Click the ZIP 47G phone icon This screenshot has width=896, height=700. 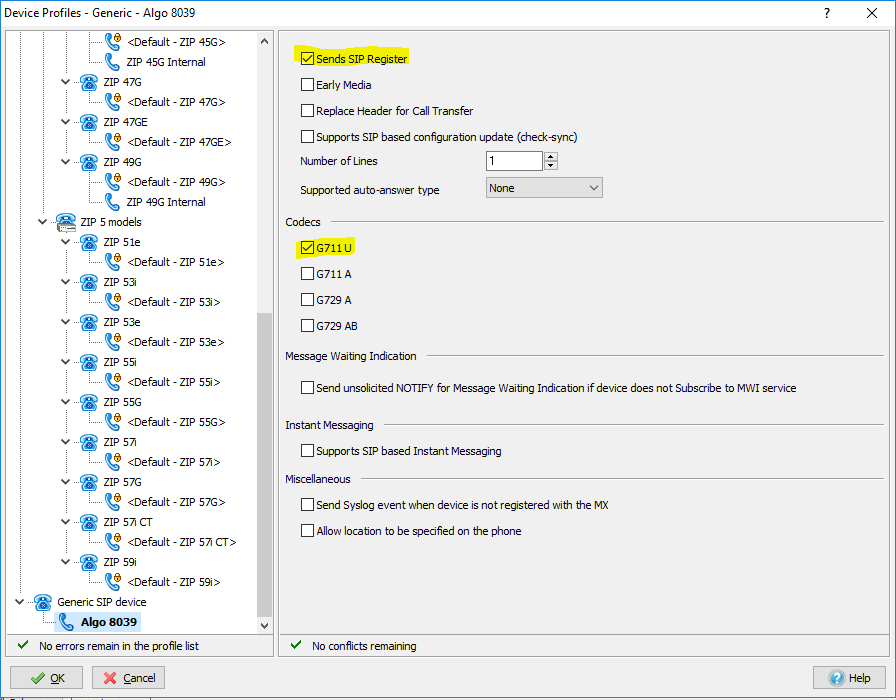pos(89,82)
